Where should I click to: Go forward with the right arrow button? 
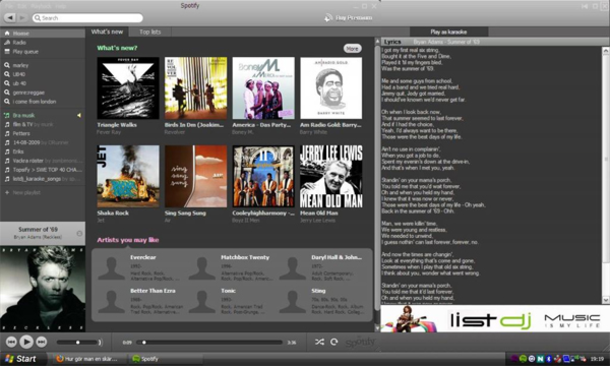(22, 18)
